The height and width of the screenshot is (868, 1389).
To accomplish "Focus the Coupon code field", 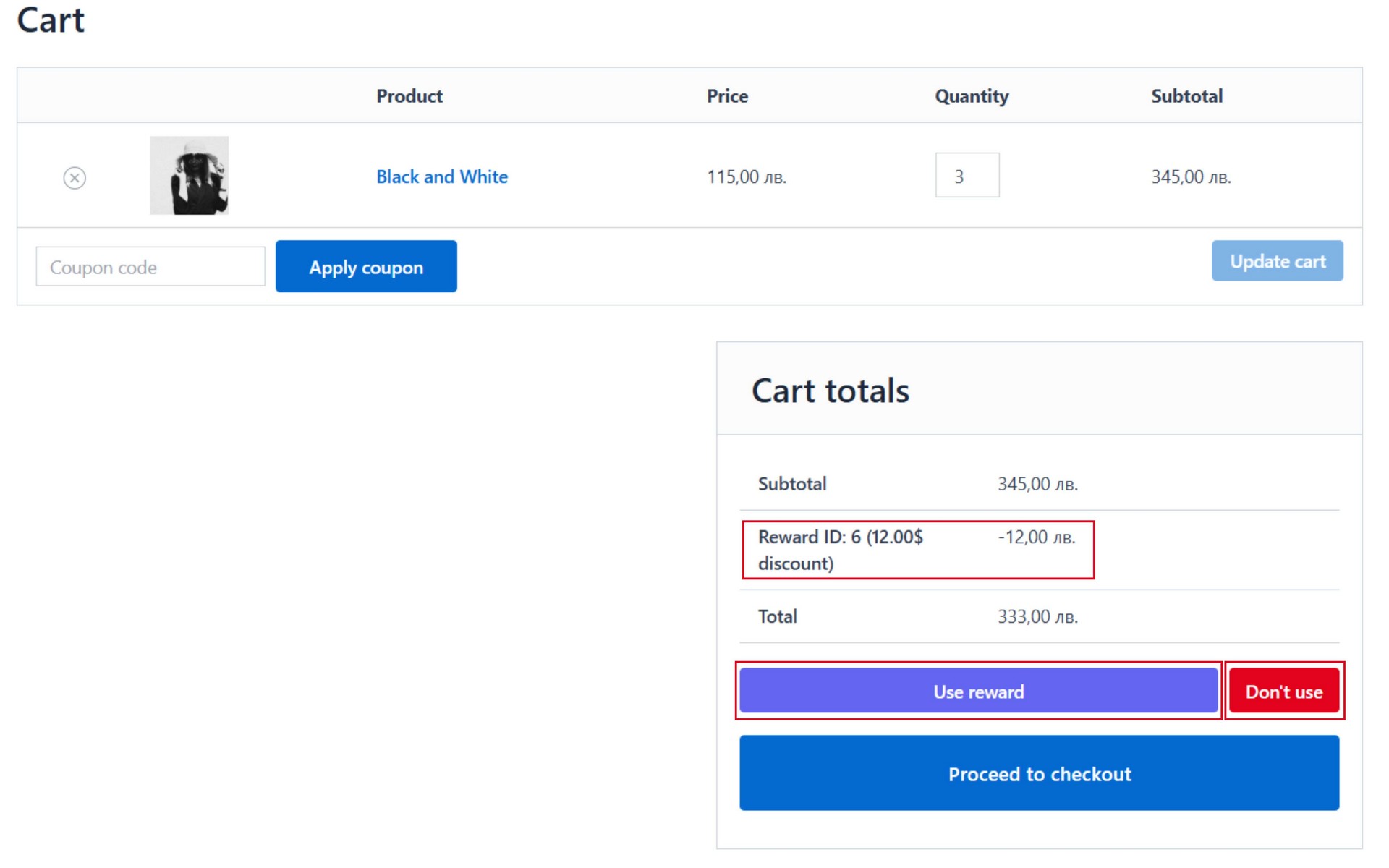I will [150, 267].
